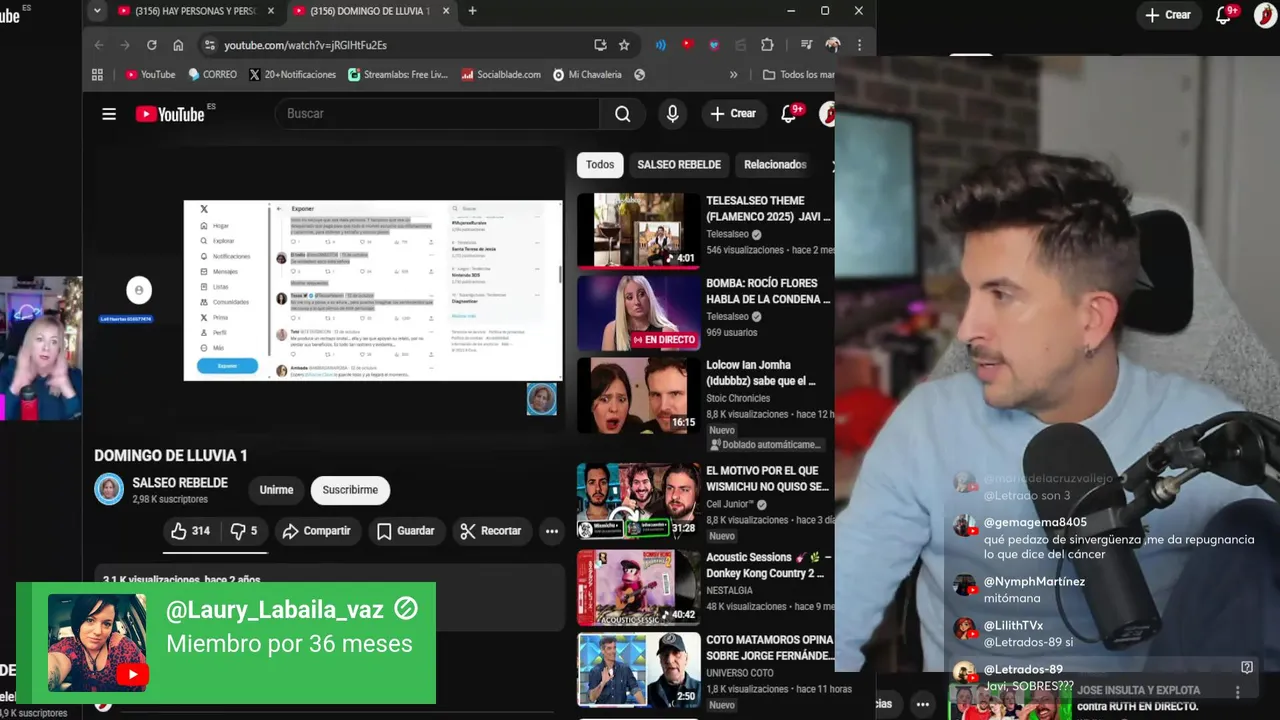1280x720 pixels.
Task: Open TELESALSEO THEME video thumbnail
Action: tap(638, 230)
